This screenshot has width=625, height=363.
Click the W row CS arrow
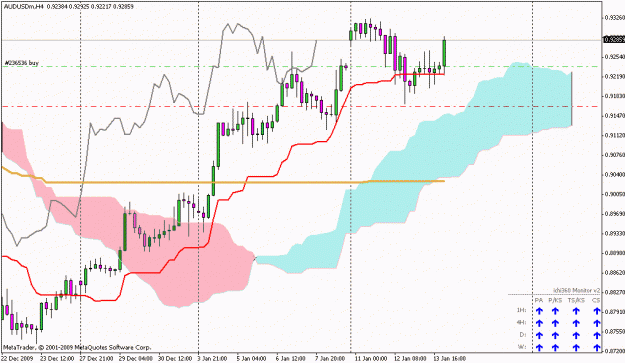pos(596,347)
